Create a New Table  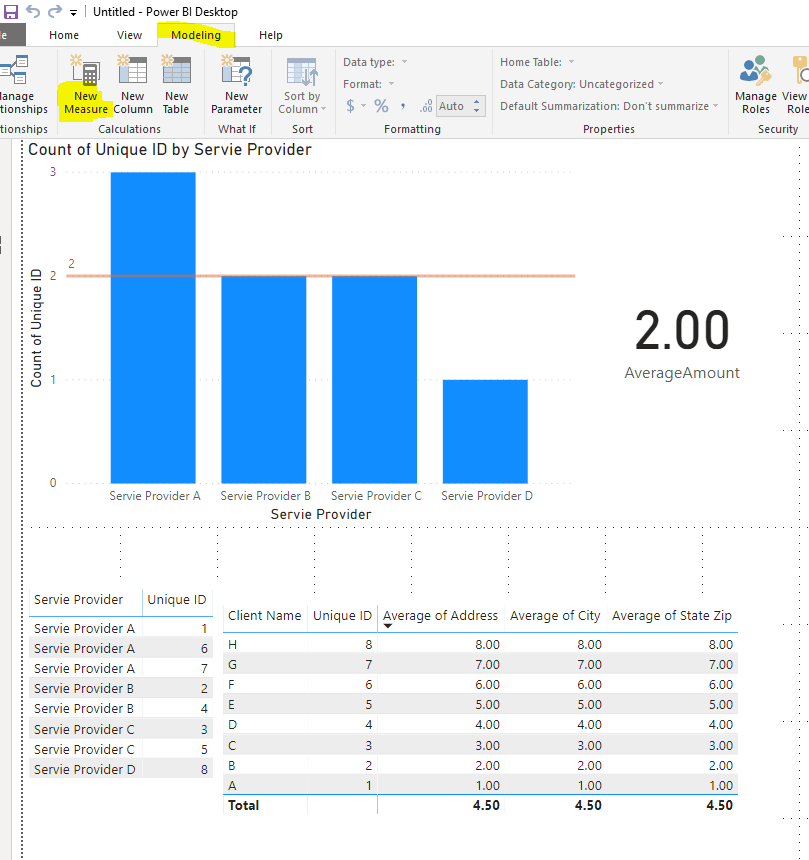(x=176, y=85)
